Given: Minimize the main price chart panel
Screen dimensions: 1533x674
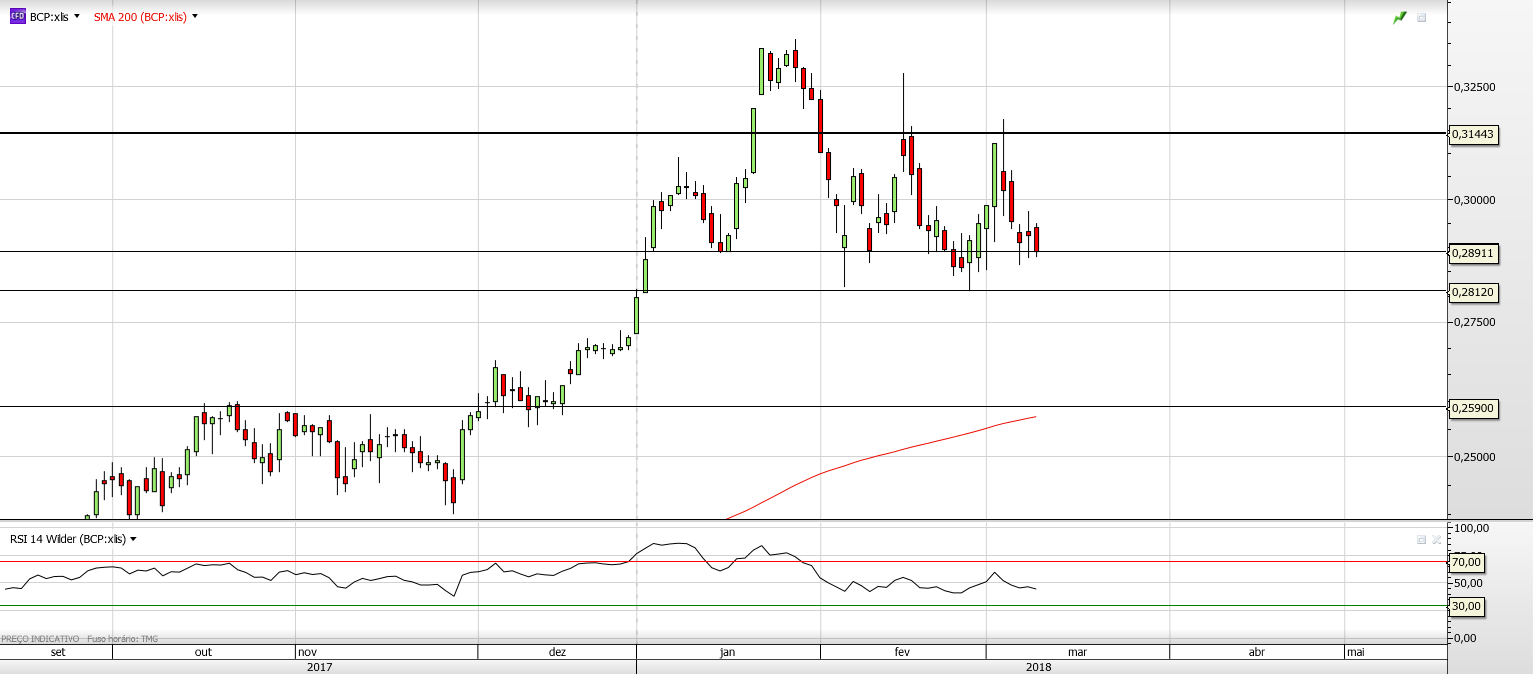Looking at the screenshot, I should pyautogui.click(x=1422, y=17).
